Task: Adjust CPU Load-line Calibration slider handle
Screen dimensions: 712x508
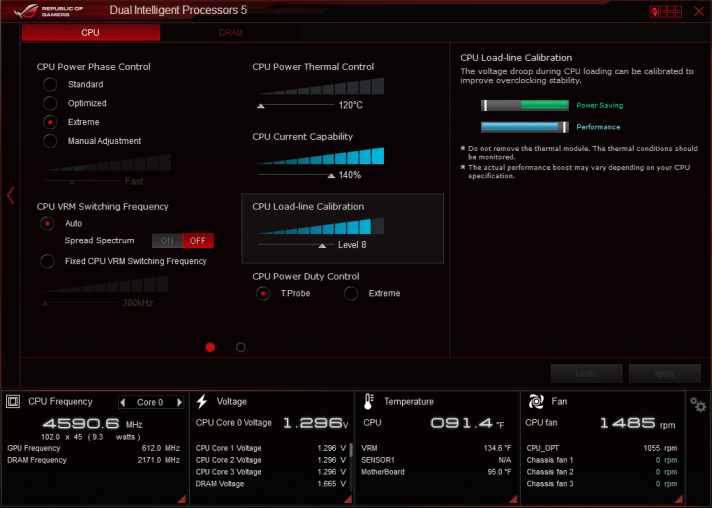Action: click(x=322, y=246)
